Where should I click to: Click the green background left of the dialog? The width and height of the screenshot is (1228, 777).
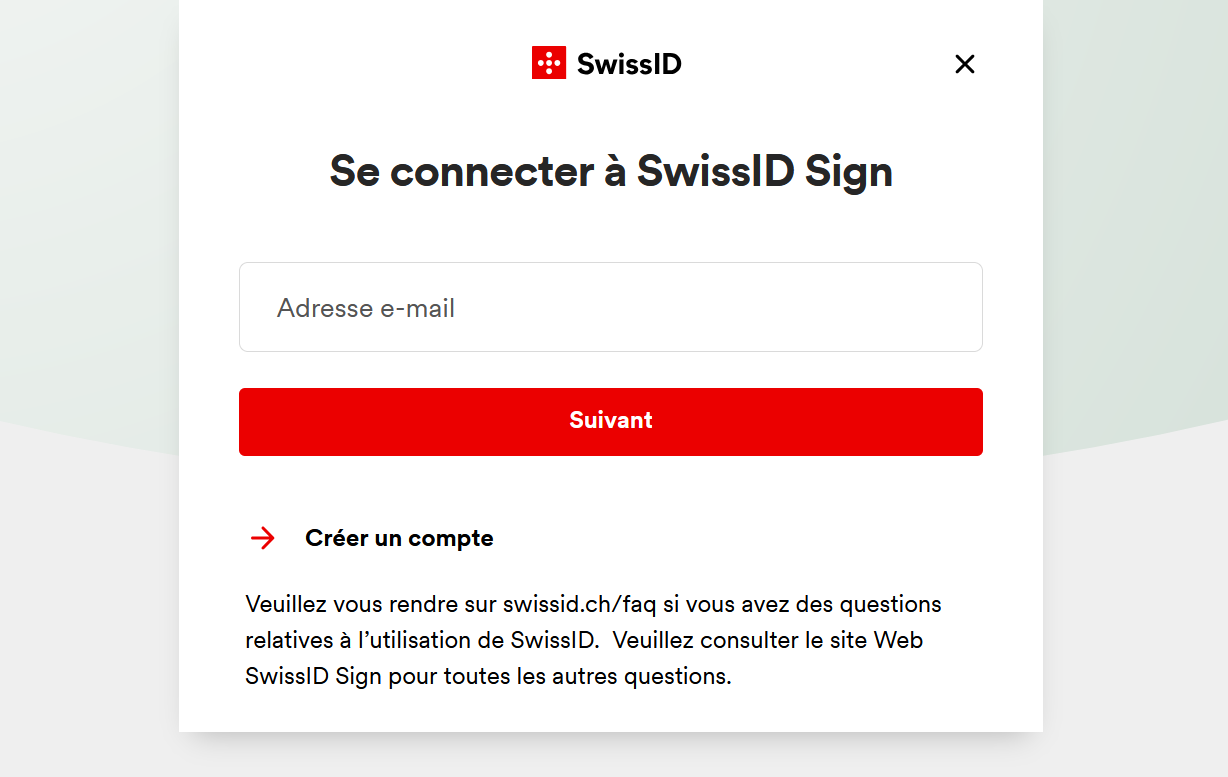point(90,200)
